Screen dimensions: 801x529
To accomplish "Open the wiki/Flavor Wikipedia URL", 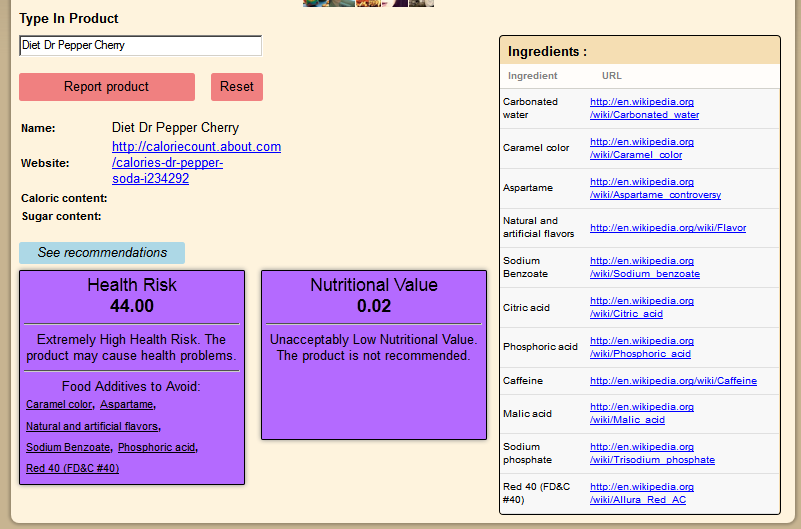I will point(668,228).
